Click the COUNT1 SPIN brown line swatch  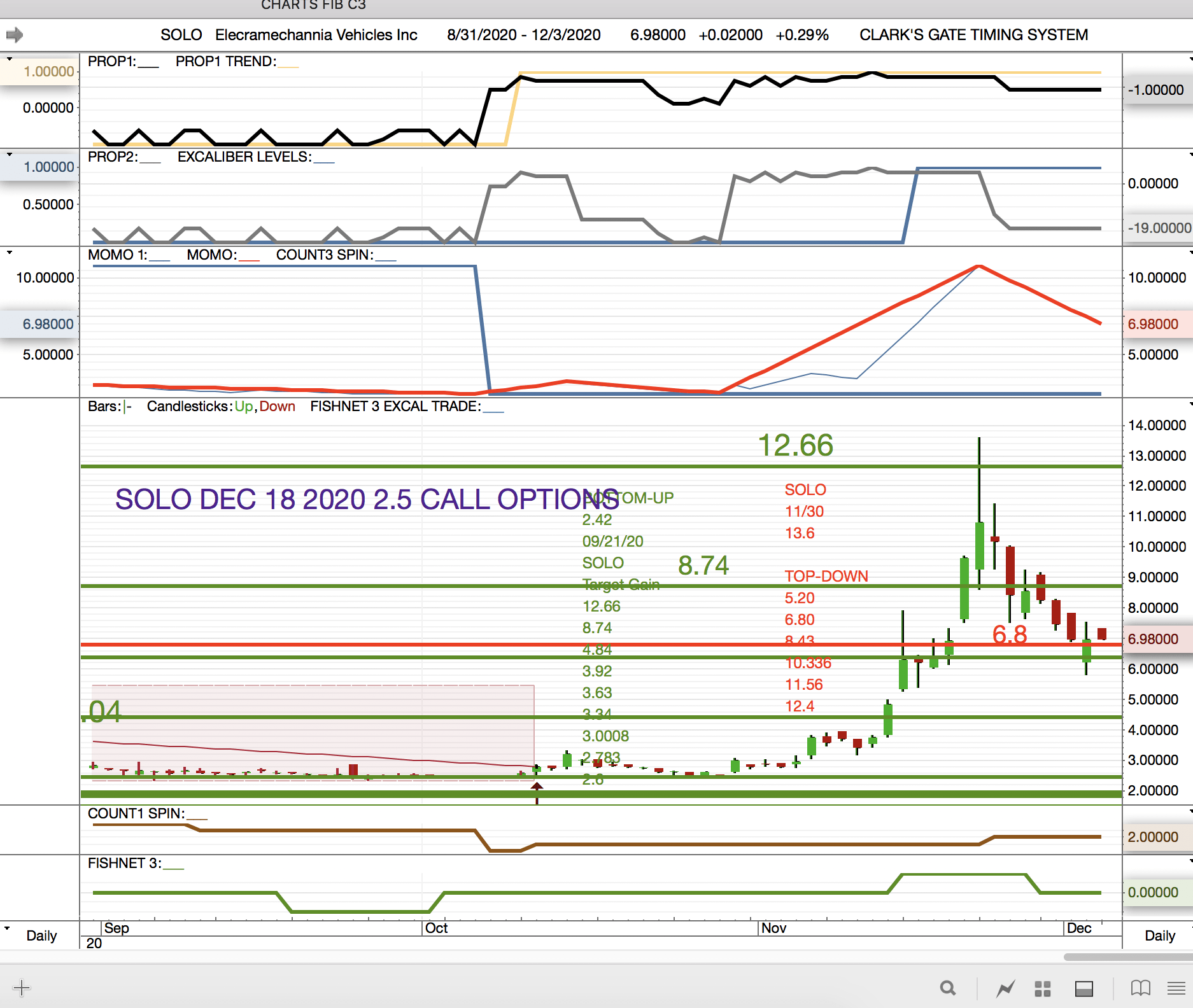tap(197, 818)
